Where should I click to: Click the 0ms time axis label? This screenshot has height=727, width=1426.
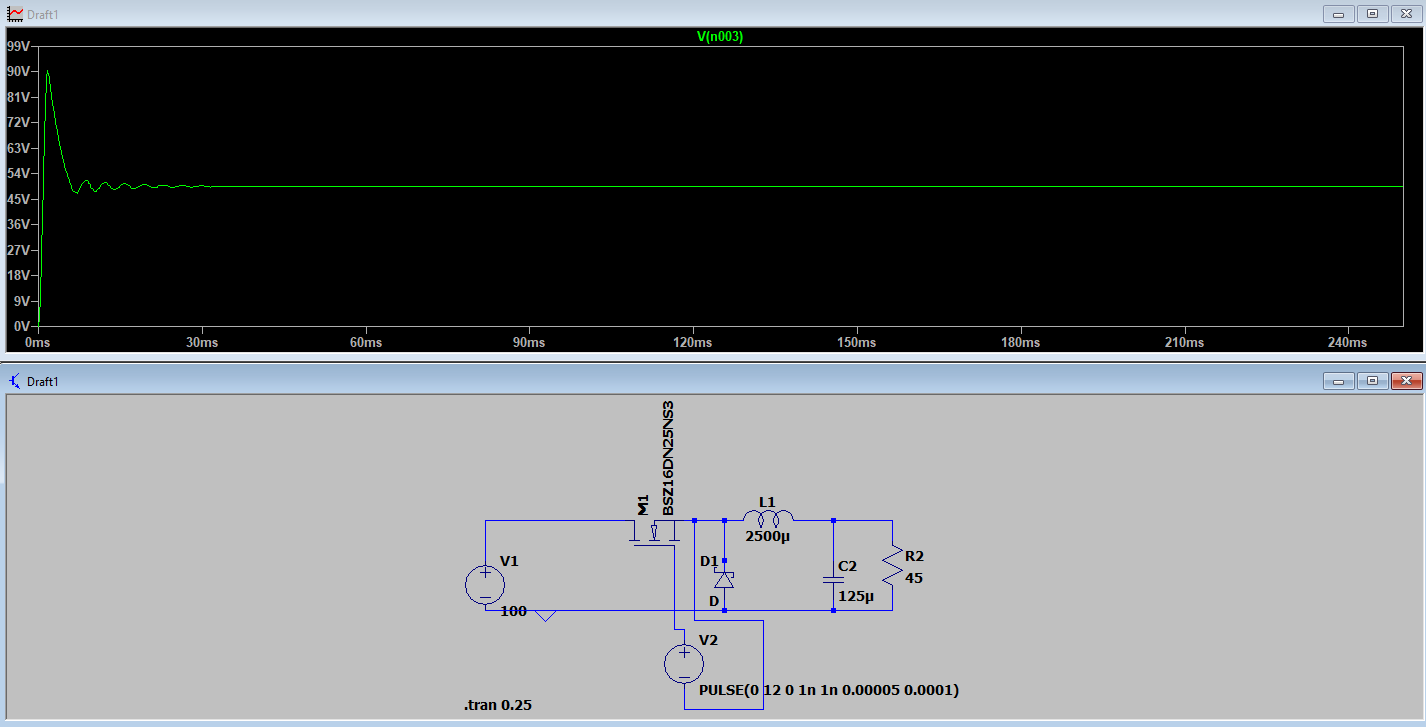click(x=38, y=343)
